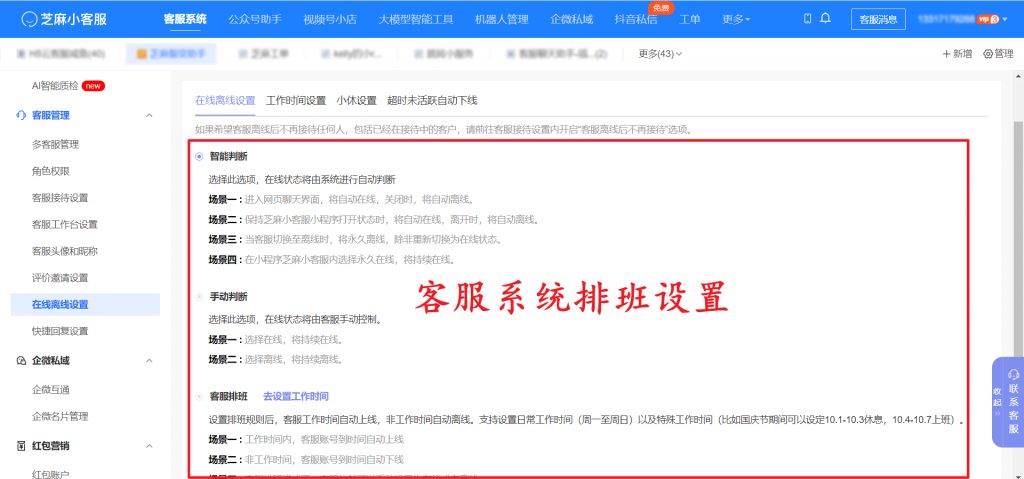Follow the 去设置工作时间 link
The height and width of the screenshot is (479, 1024).
click(x=296, y=397)
